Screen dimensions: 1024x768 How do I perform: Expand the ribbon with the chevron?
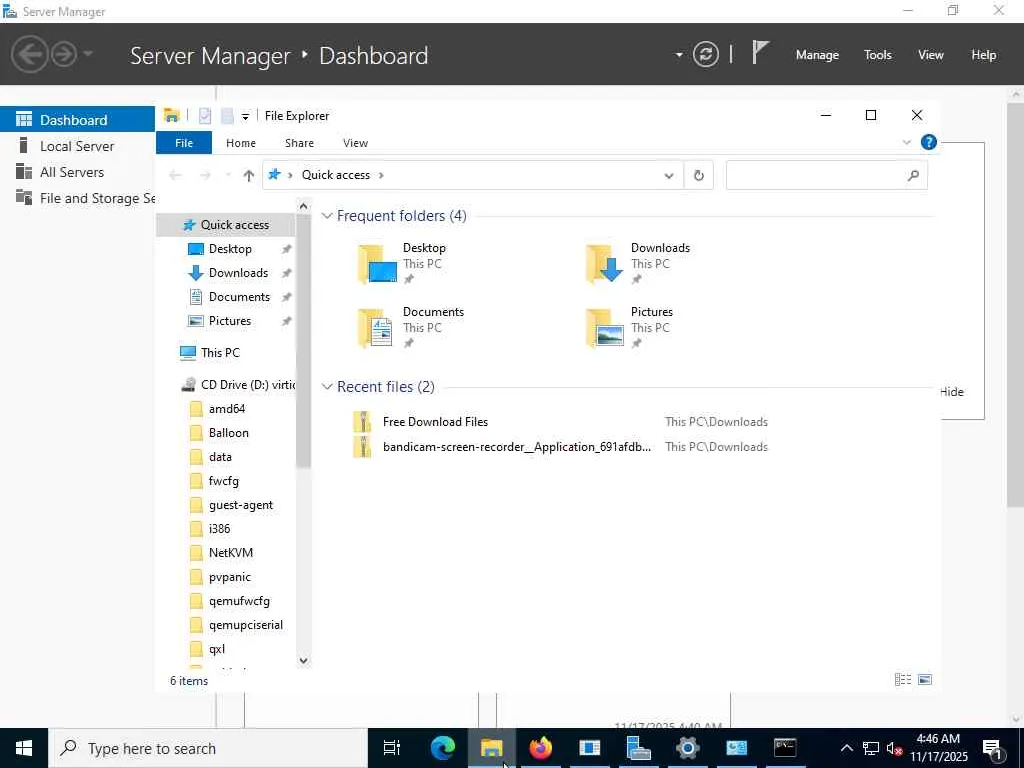point(906,142)
